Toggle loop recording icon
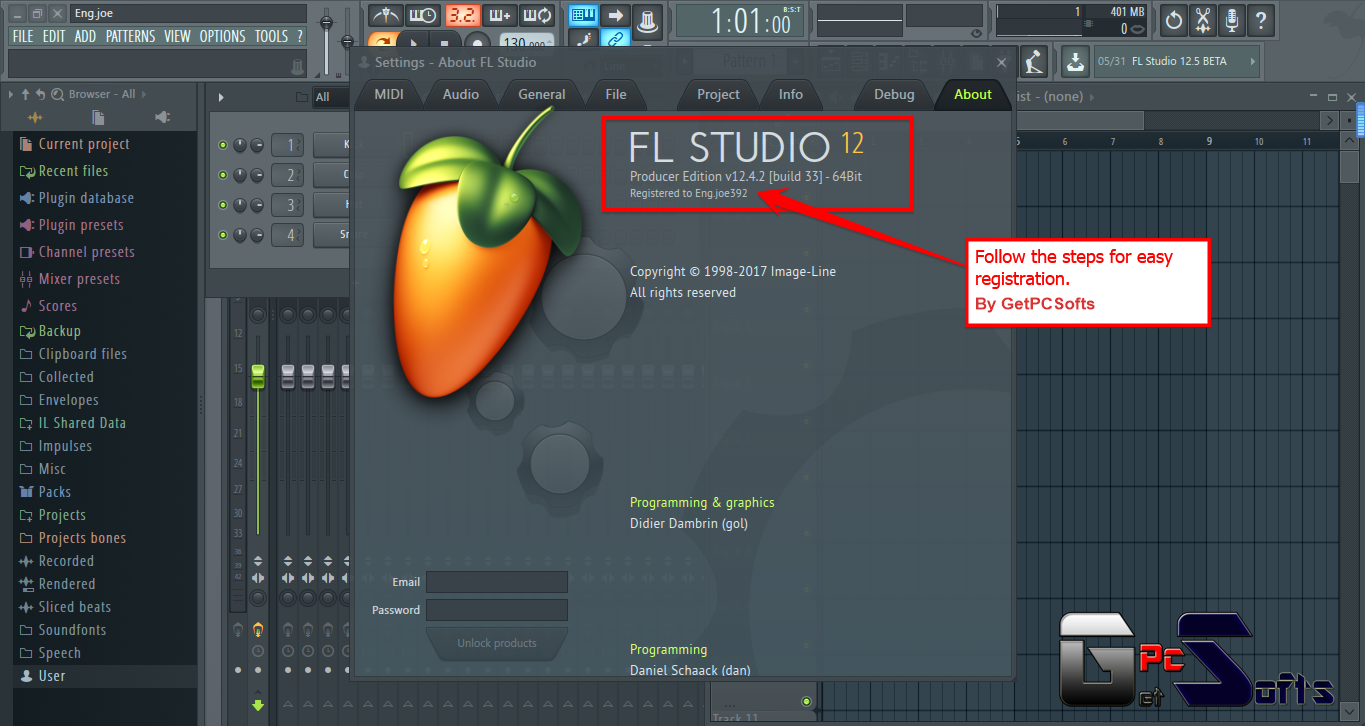 click(x=538, y=16)
